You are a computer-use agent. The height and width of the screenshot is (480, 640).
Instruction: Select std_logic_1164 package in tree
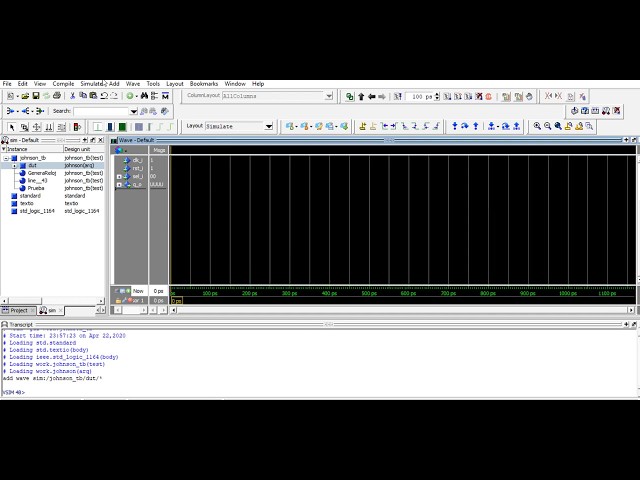pos(37,211)
